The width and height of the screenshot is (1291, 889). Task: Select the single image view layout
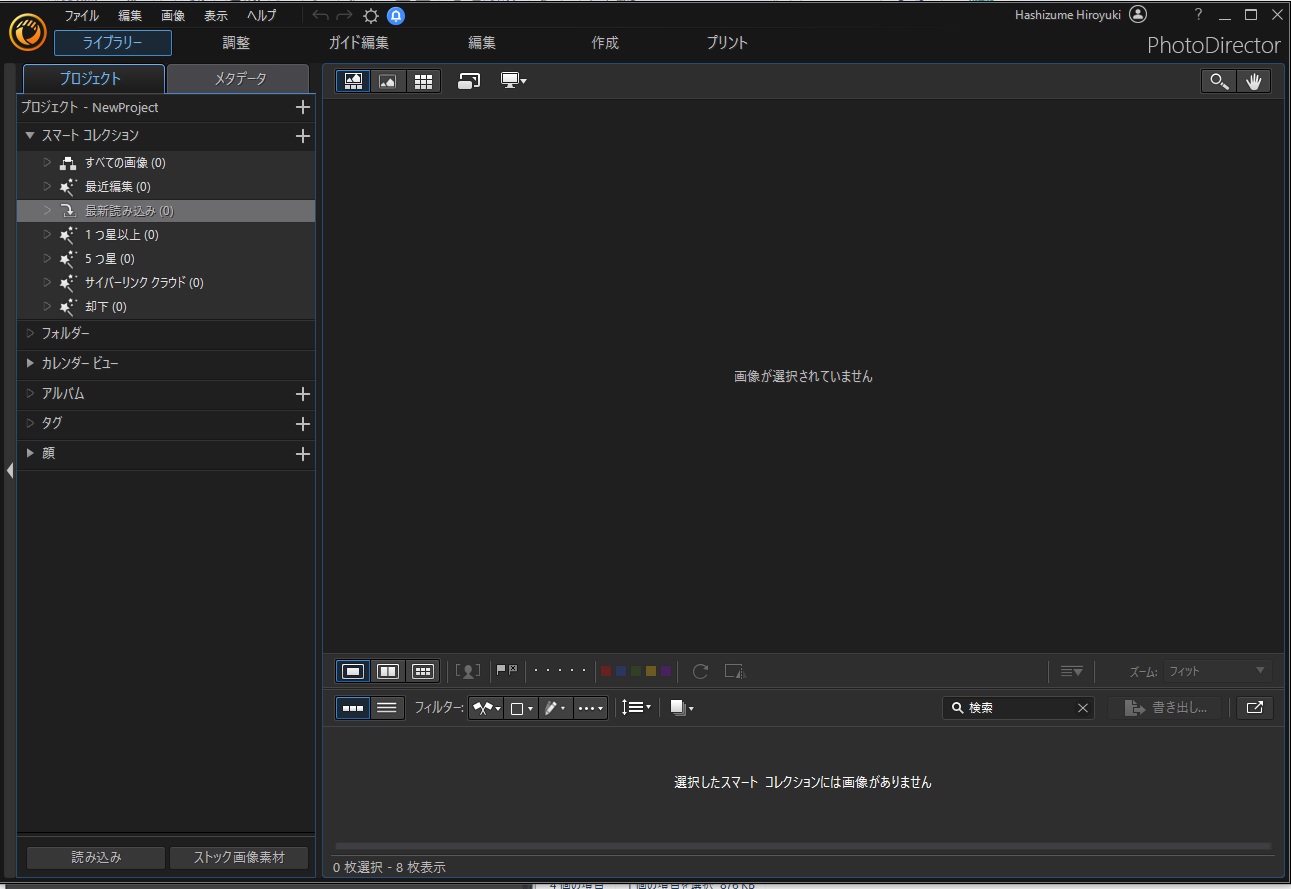[x=353, y=671]
